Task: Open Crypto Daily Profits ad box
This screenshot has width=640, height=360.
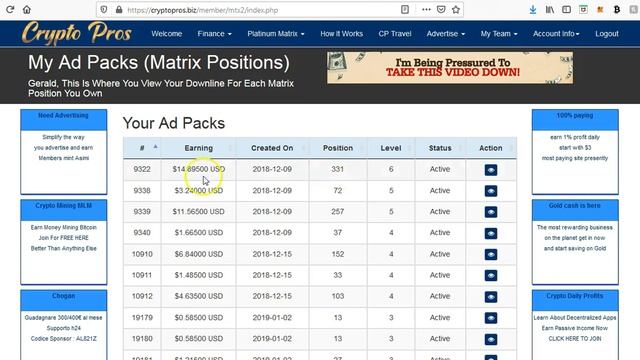Action: (575, 324)
